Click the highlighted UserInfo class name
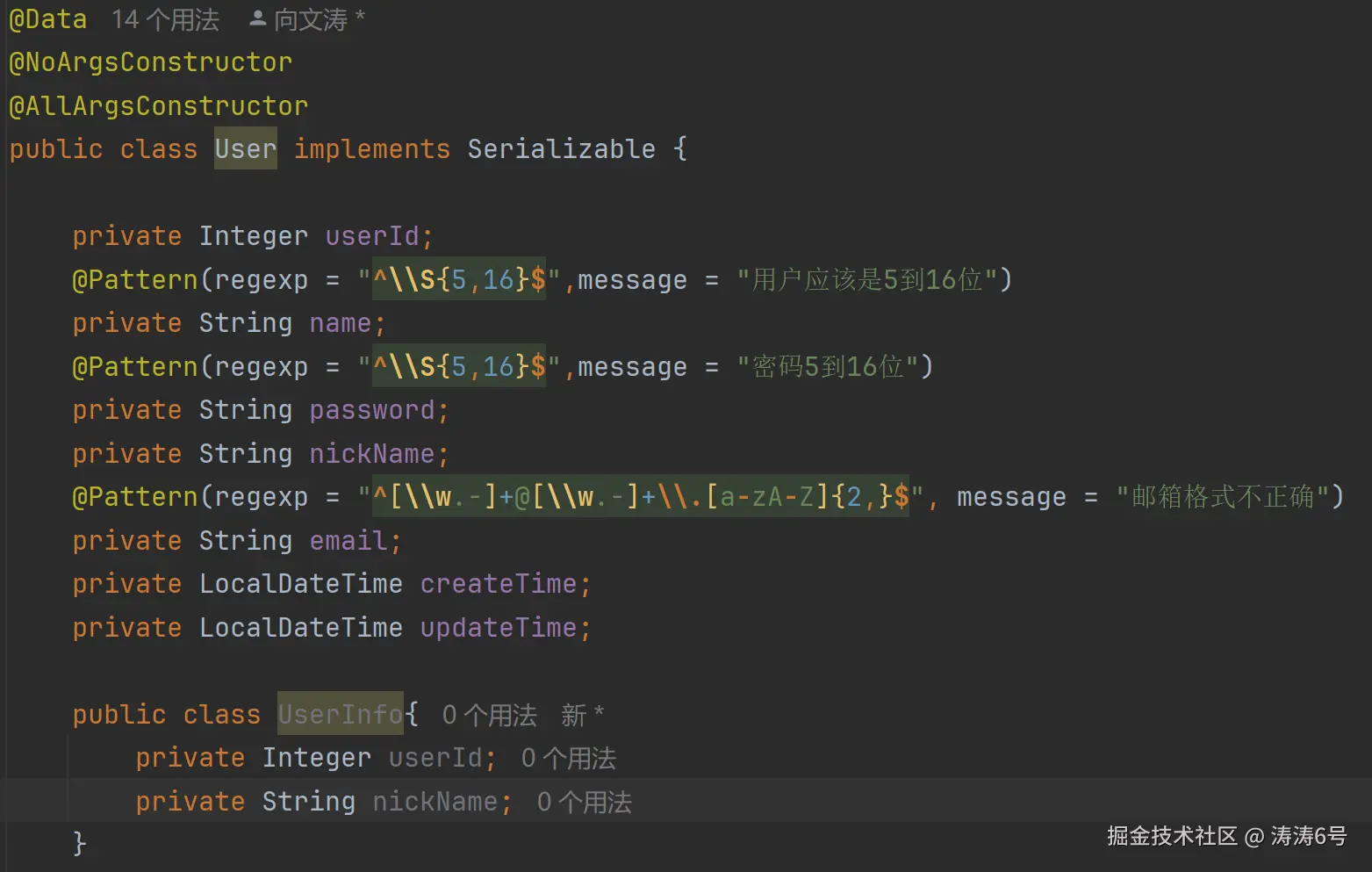The image size is (1372, 872). 340,715
